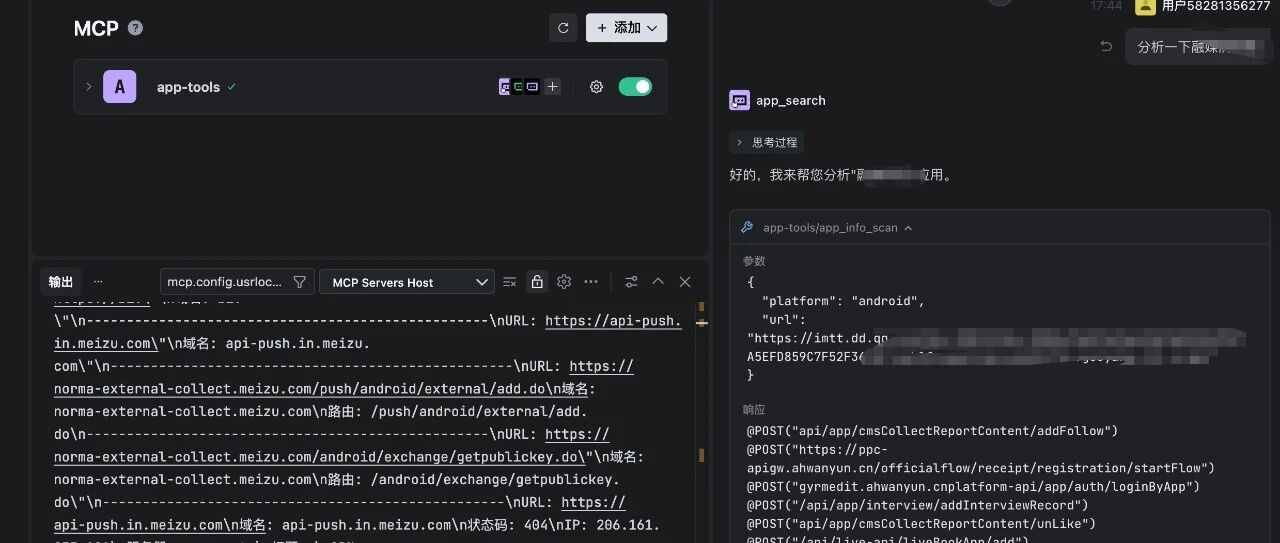Switch to the 输出 panel tab
This screenshot has width=1280, height=543.
point(61,282)
